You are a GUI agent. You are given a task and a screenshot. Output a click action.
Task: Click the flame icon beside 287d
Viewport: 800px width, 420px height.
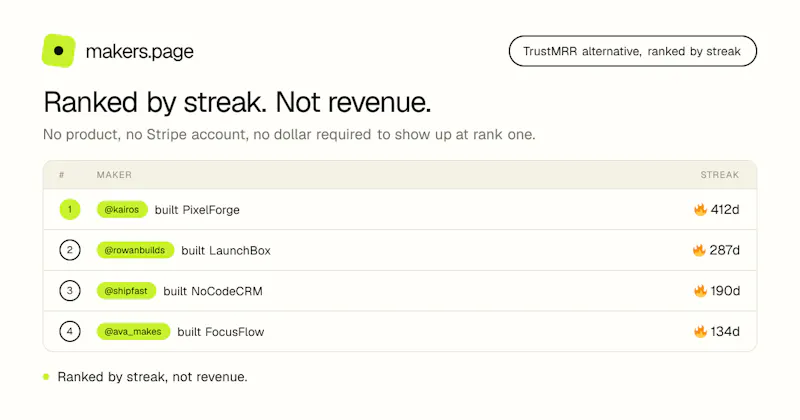point(699,250)
